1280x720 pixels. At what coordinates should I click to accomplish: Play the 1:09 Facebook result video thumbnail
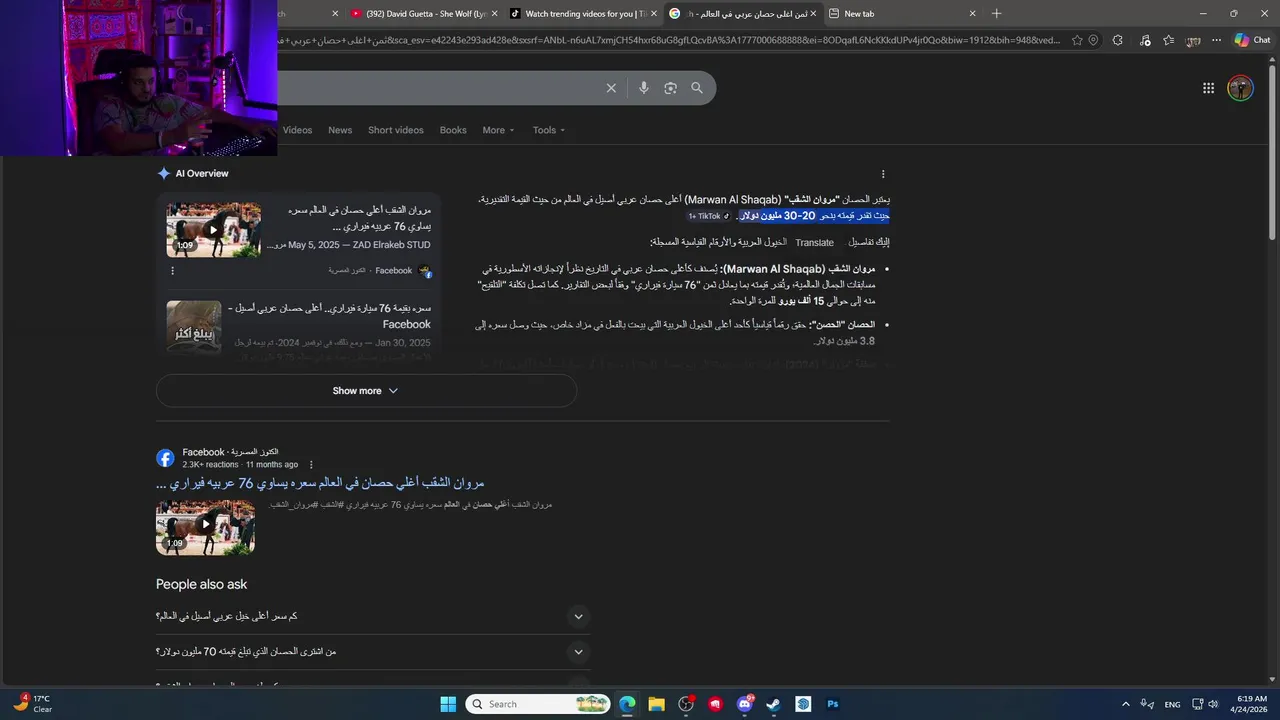205,527
